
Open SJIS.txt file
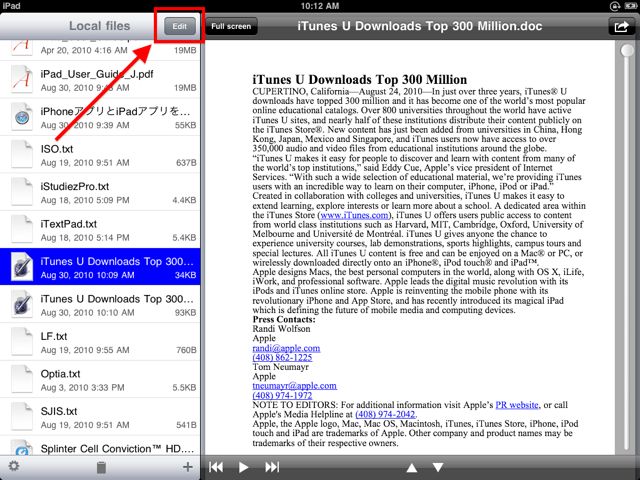(100, 417)
